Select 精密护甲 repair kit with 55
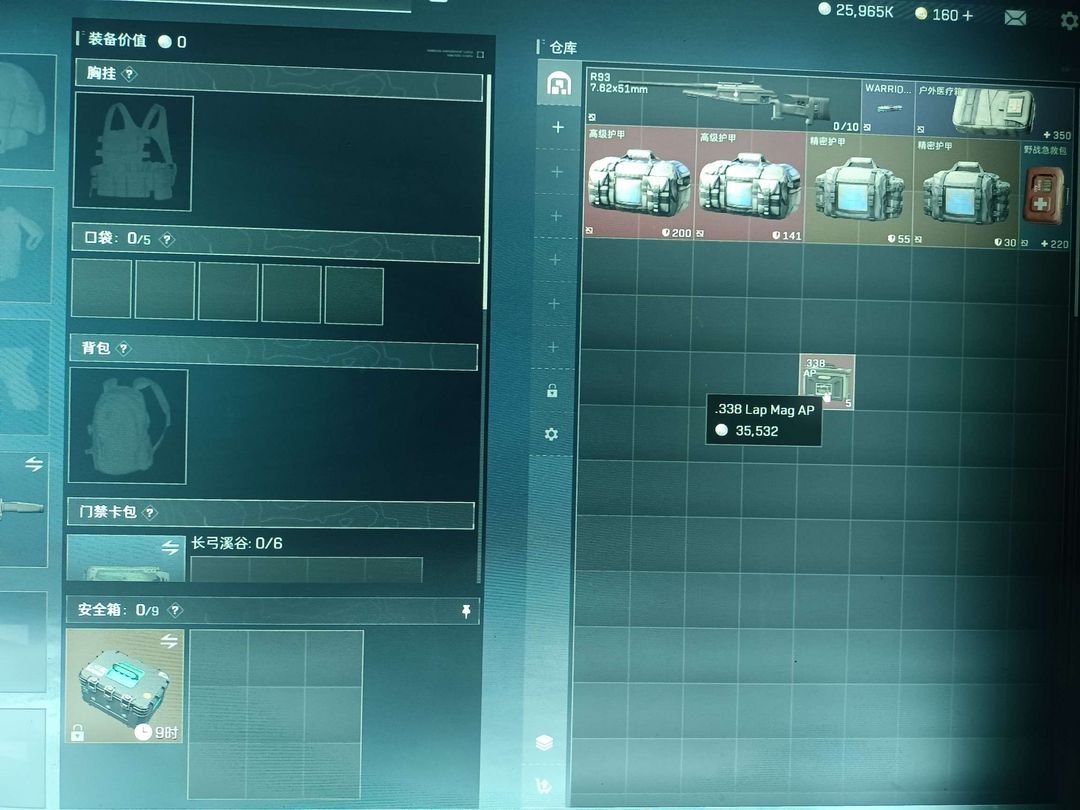Screen dimensions: 1080x810 click(x=859, y=189)
